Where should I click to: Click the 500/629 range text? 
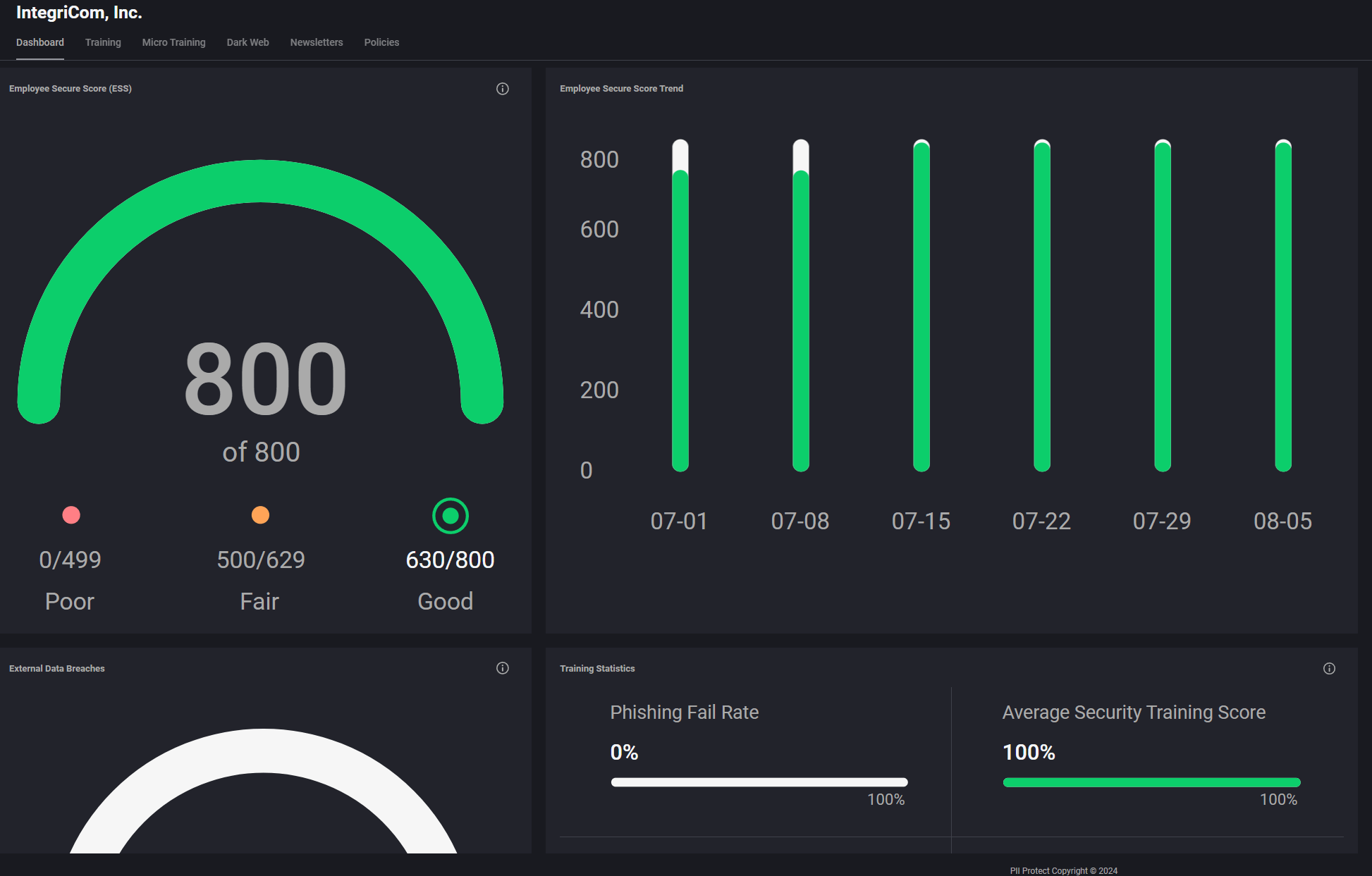click(x=261, y=560)
